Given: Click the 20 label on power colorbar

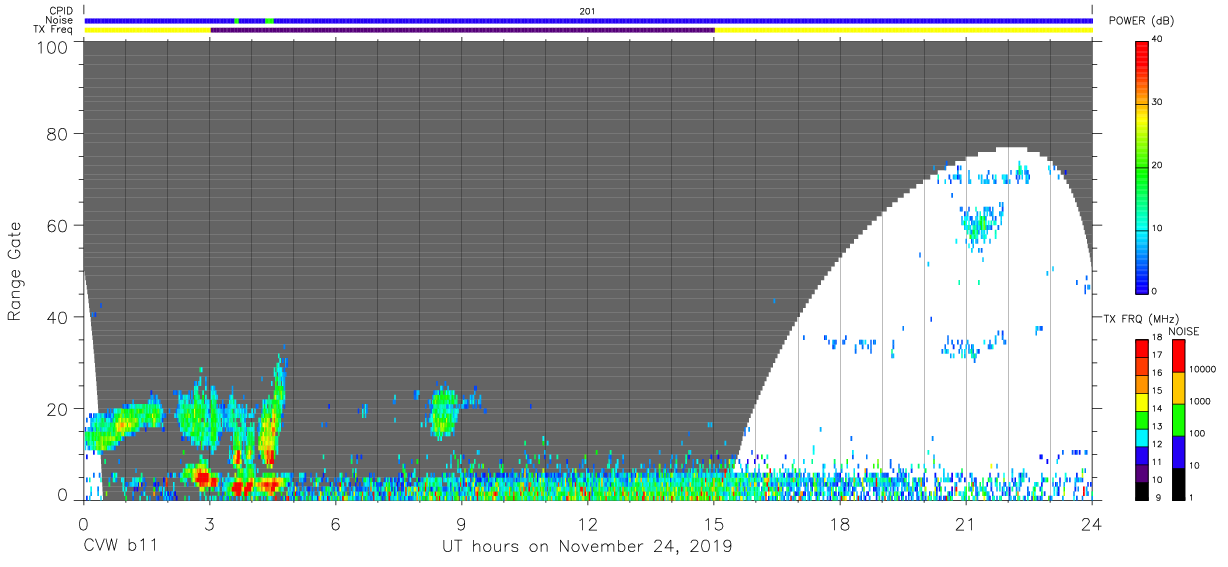Looking at the screenshot, I should pos(1155,166).
